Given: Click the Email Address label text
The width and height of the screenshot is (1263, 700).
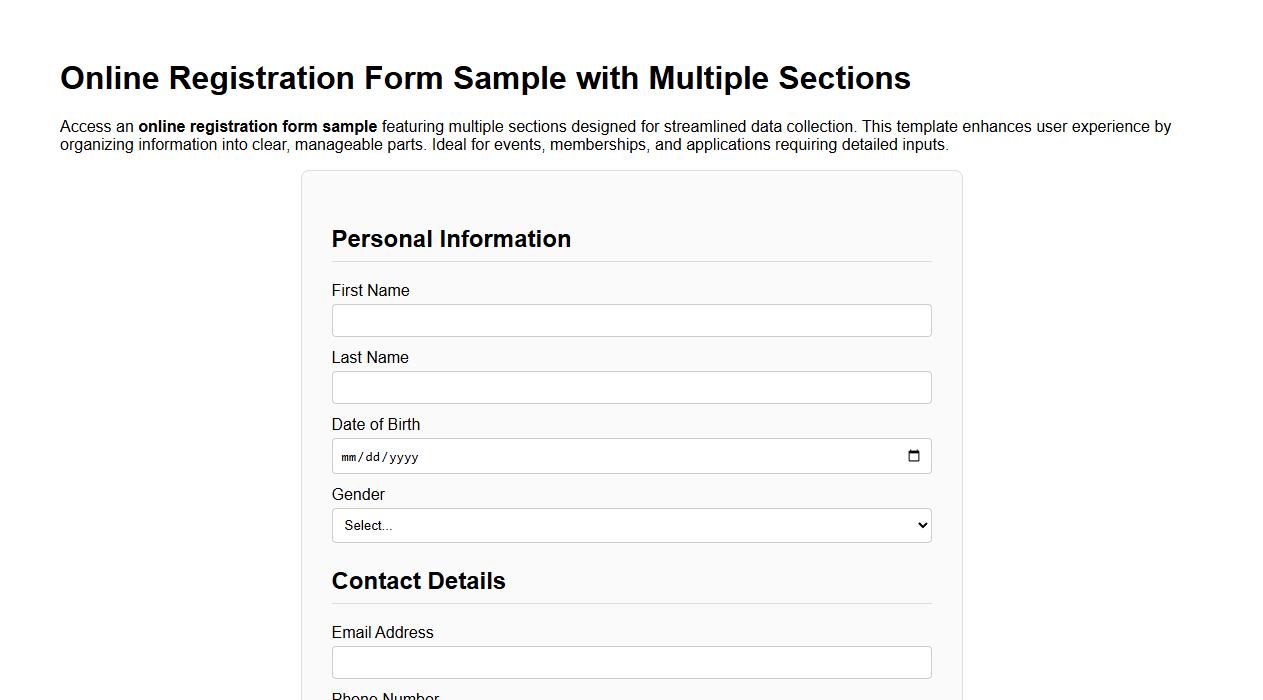Looking at the screenshot, I should [382, 632].
